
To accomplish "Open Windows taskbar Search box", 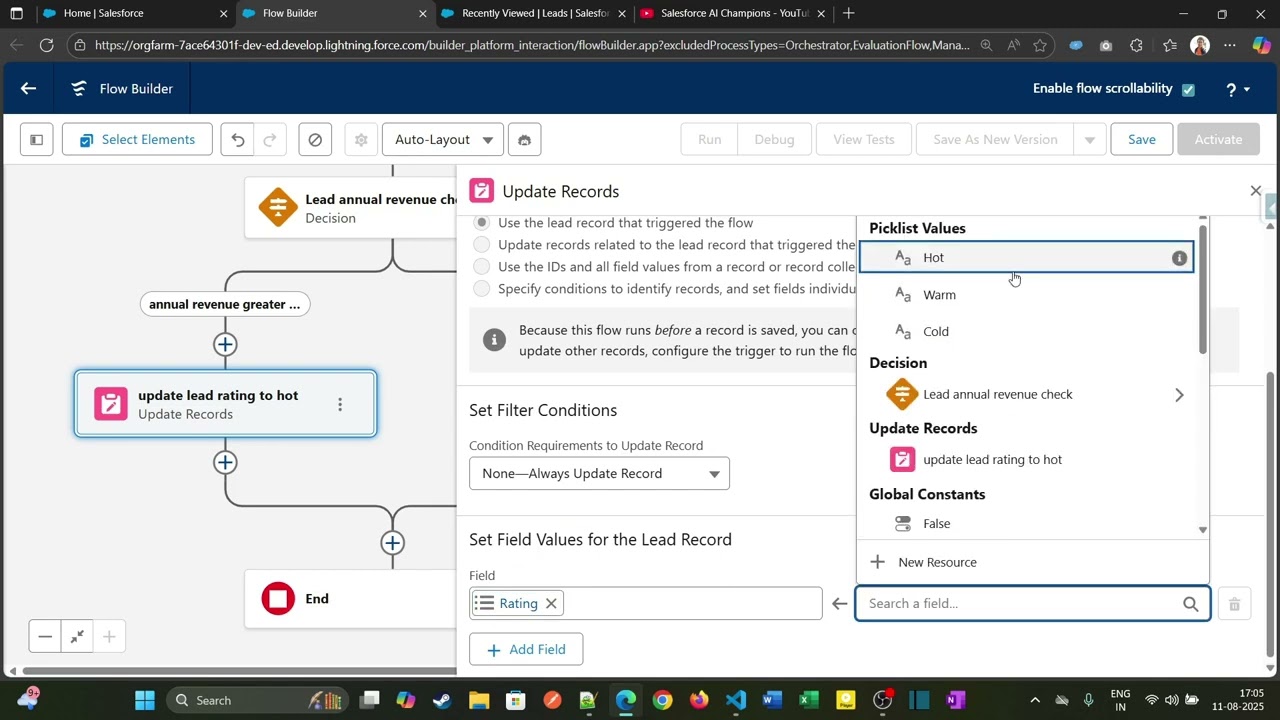I will click(x=255, y=700).
